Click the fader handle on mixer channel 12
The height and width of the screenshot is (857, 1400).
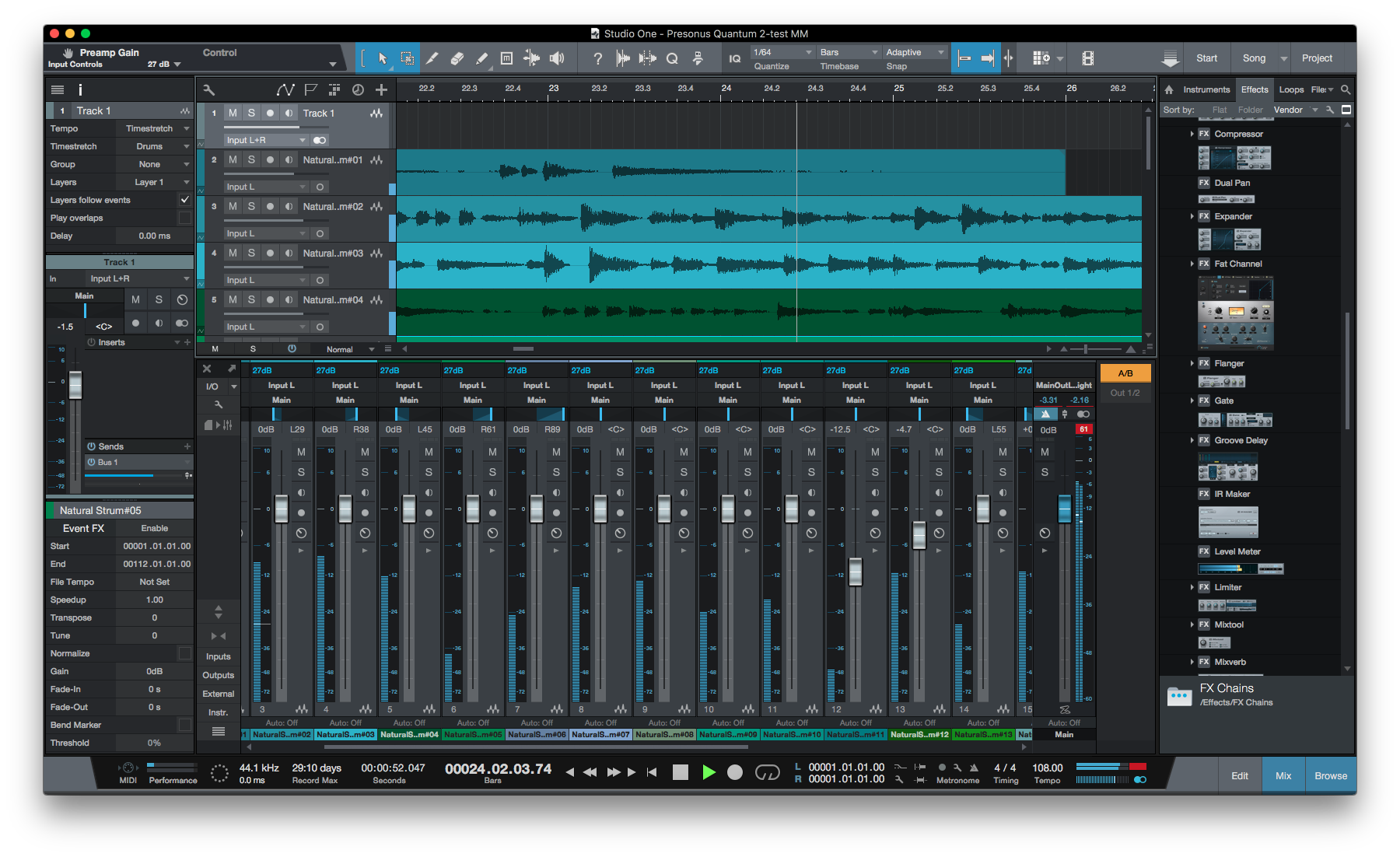856,572
